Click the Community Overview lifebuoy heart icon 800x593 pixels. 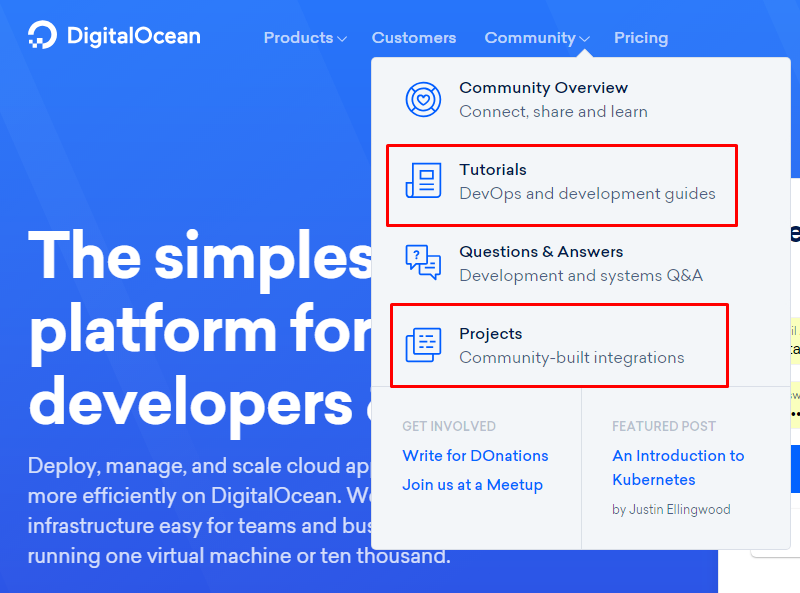423,100
